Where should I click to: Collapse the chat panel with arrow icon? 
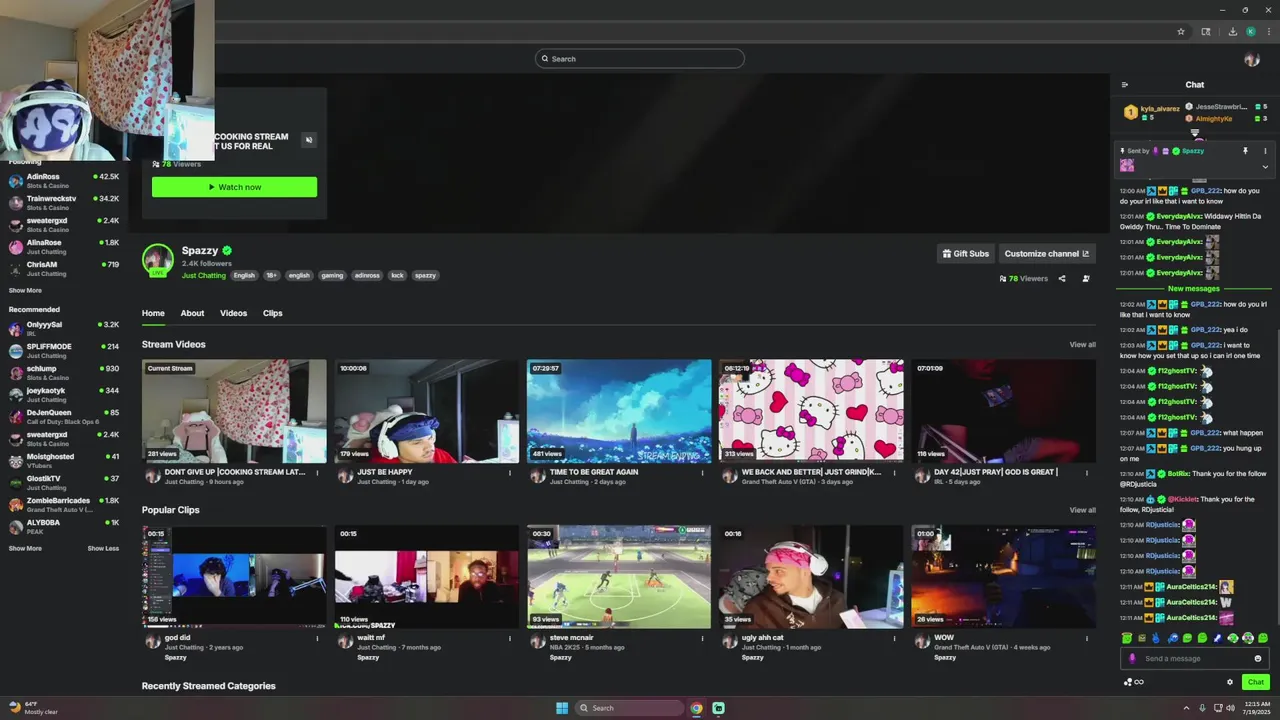pos(1125,85)
